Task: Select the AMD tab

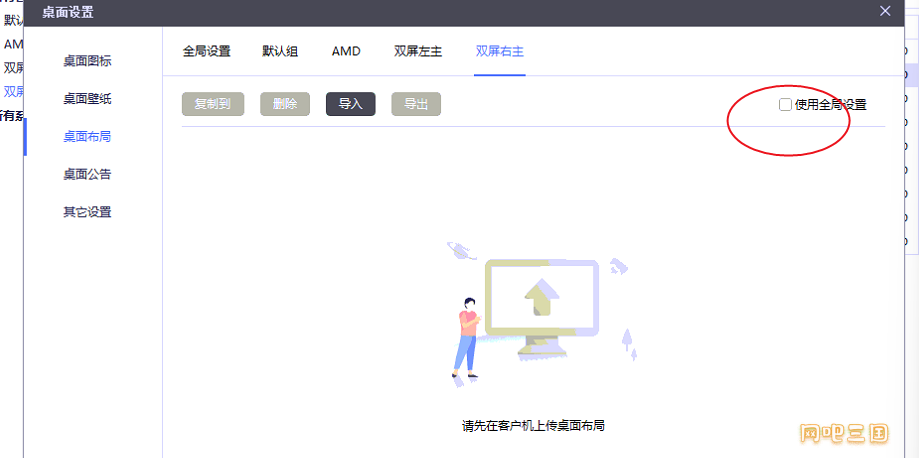Action: pos(346,51)
